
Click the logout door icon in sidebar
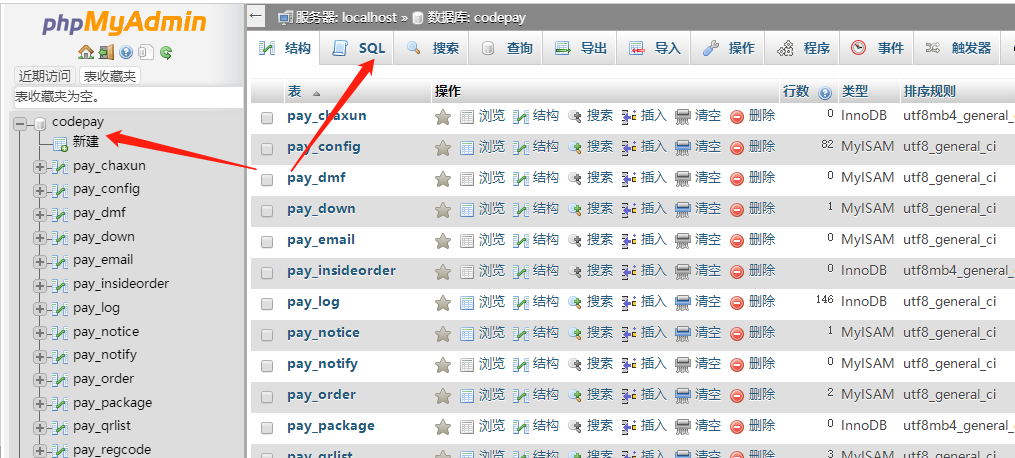click(x=106, y=52)
